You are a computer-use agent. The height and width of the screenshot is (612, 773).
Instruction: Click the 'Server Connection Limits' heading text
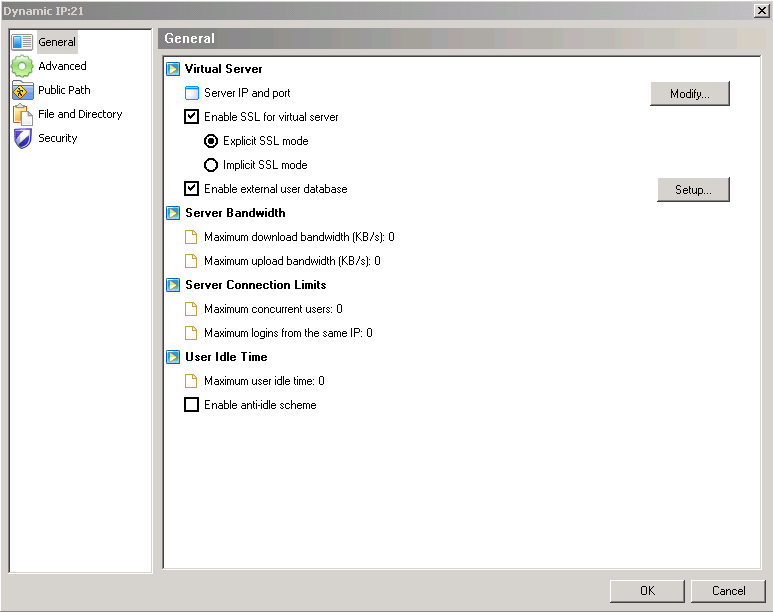click(x=256, y=285)
